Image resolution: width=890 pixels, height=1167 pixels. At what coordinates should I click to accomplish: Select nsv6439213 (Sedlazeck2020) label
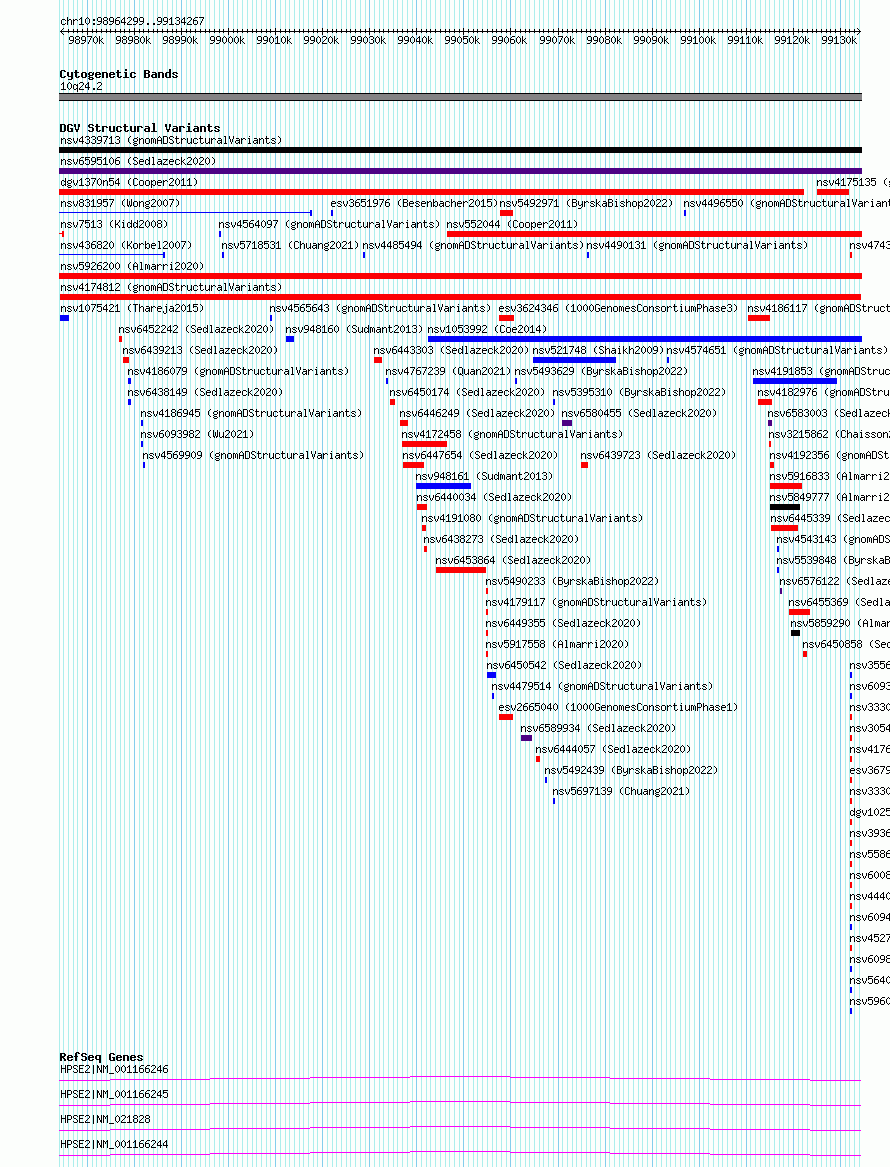200,350
